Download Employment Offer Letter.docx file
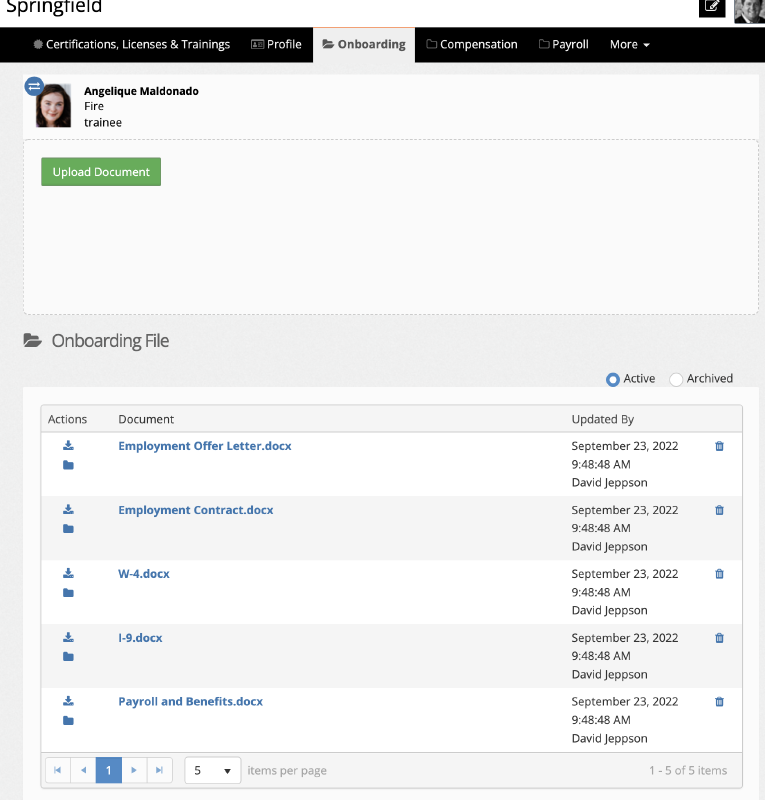This screenshot has height=800, width=765. tap(68, 445)
